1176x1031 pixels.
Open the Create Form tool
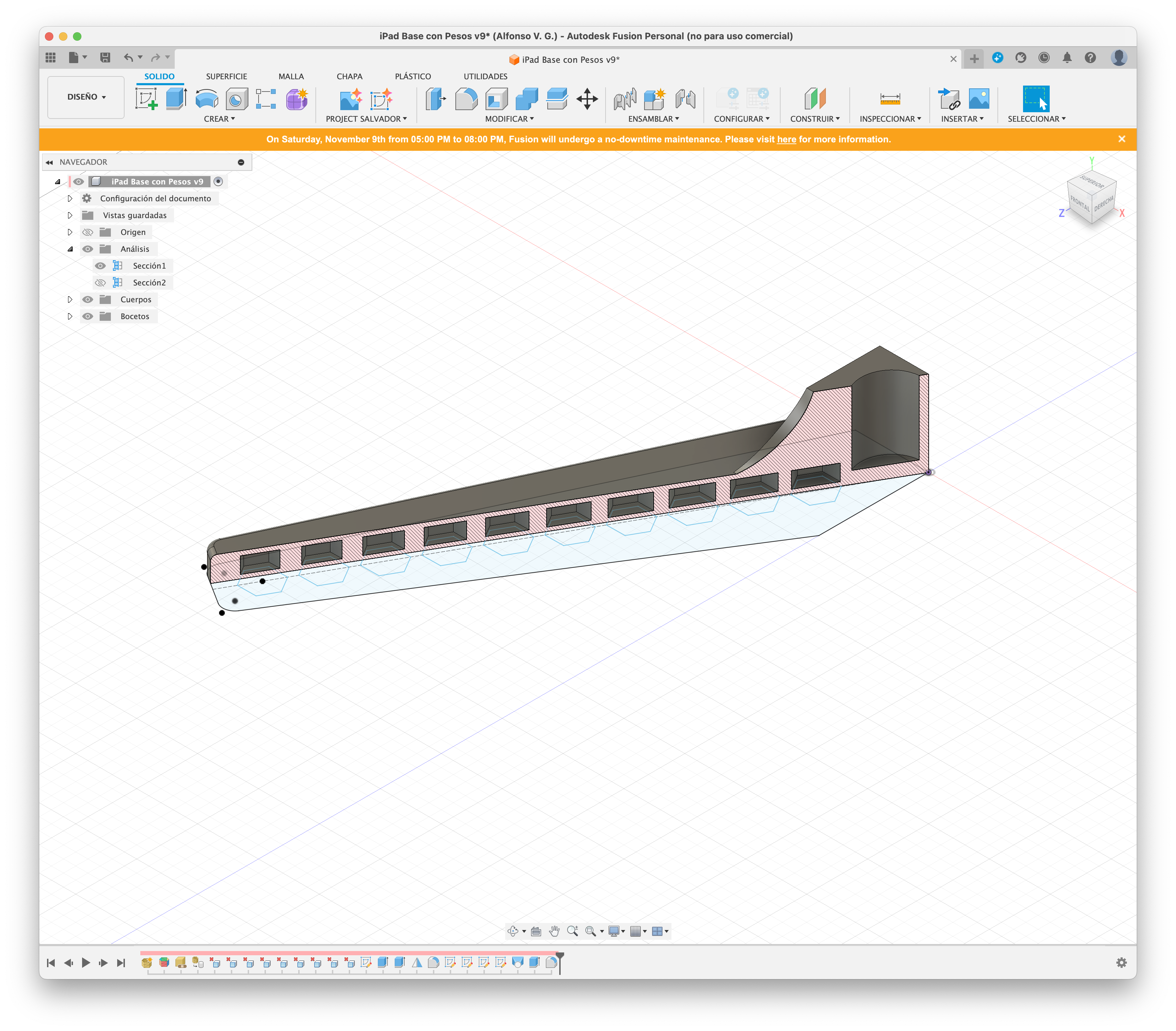click(x=297, y=99)
